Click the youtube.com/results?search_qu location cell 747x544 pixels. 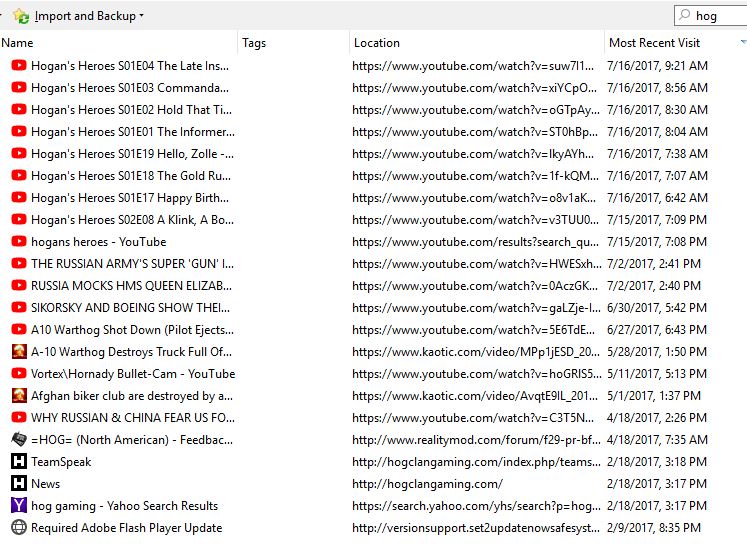click(475, 242)
